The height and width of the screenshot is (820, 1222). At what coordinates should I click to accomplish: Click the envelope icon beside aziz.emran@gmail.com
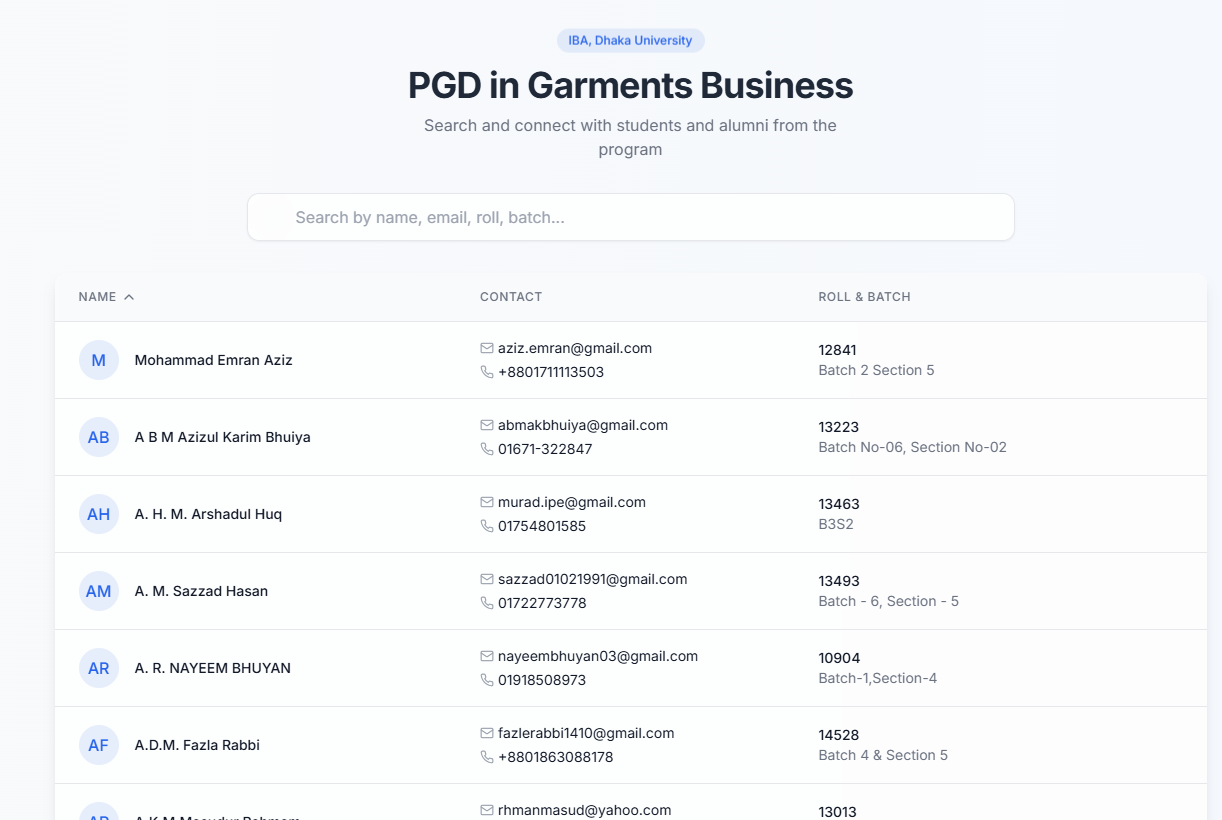(x=487, y=348)
